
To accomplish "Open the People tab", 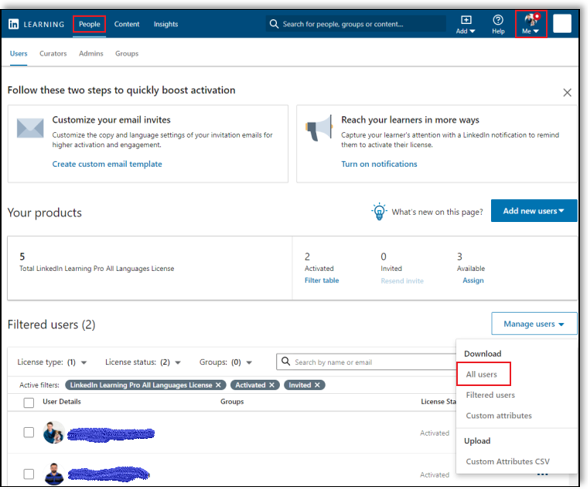I will (89, 24).
